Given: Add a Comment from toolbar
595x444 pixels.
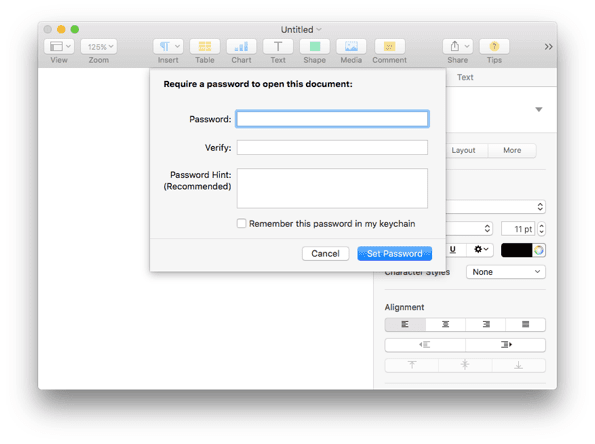Looking at the screenshot, I should [x=389, y=47].
